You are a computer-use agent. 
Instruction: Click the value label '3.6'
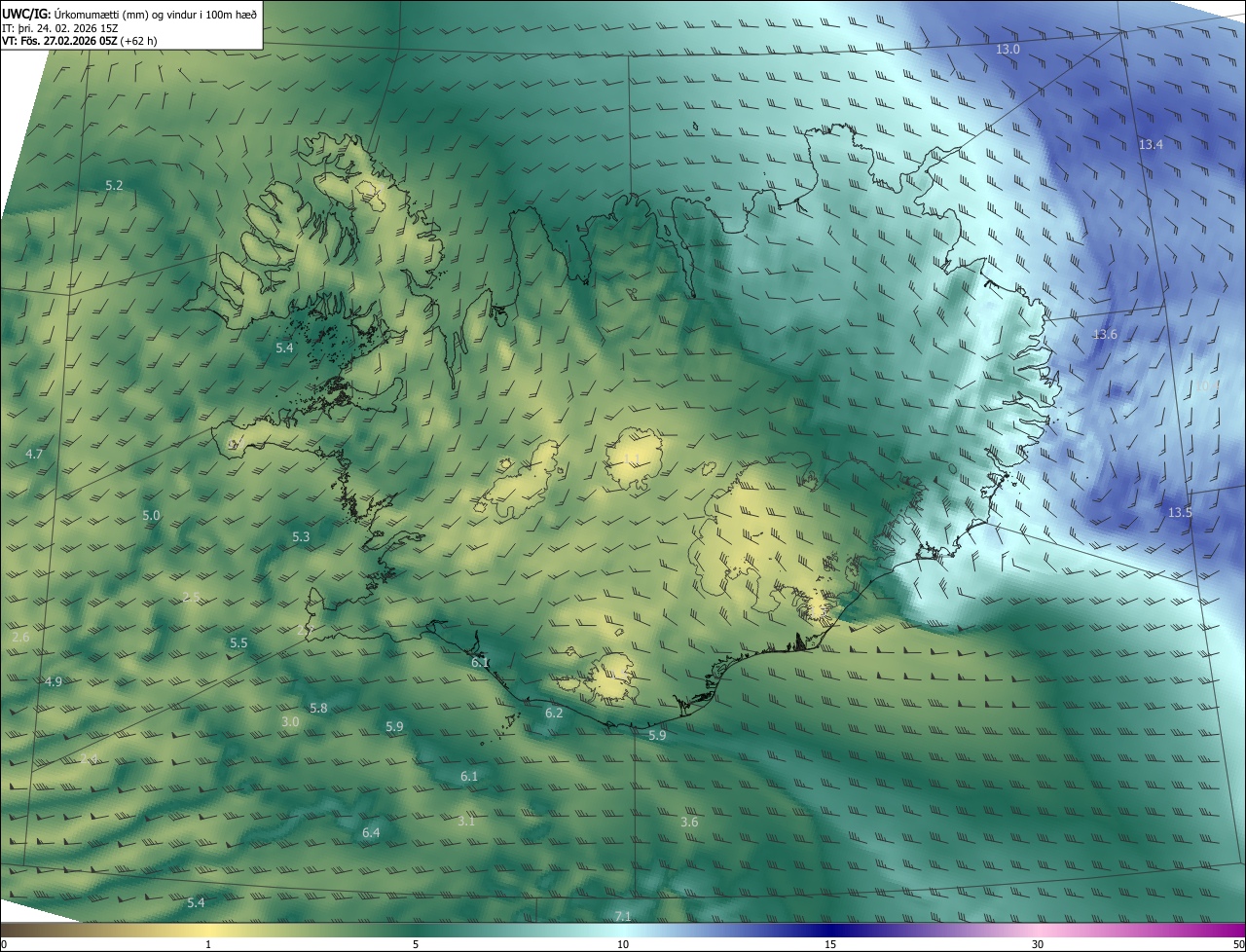[689, 823]
